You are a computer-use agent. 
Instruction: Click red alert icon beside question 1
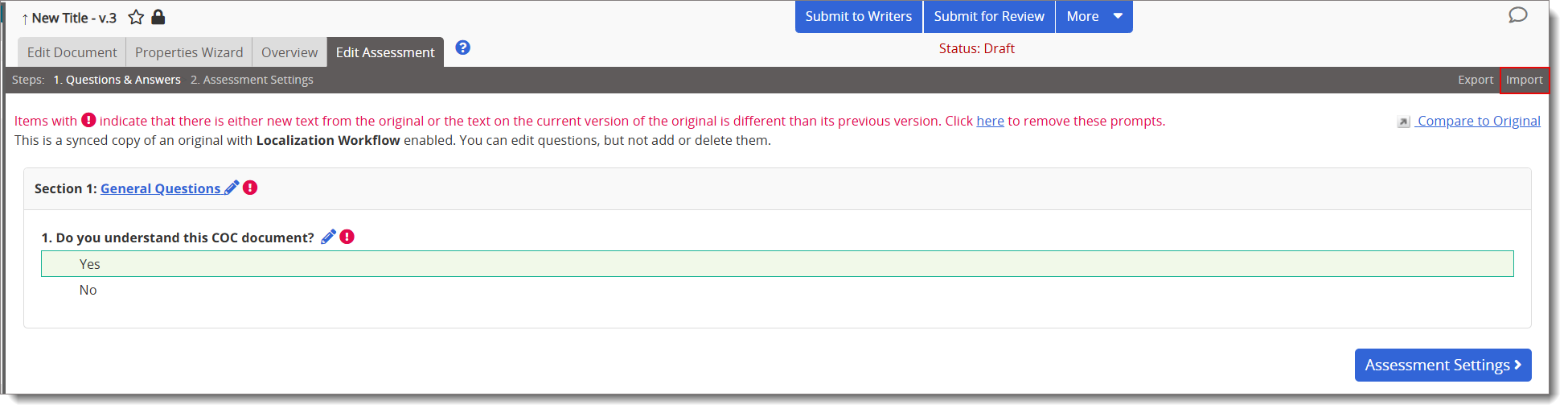347,237
